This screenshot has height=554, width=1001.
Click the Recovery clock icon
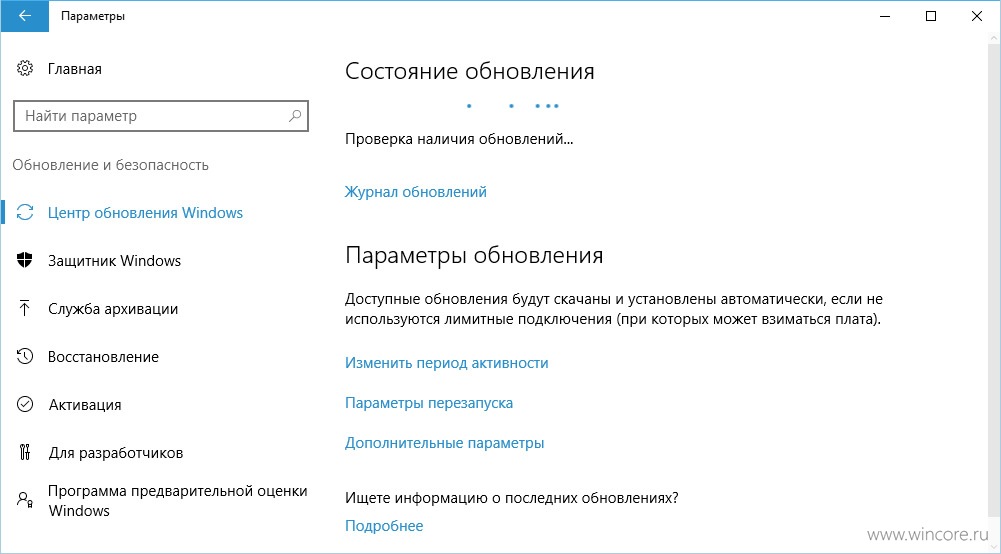pyautogui.click(x=25, y=356)
